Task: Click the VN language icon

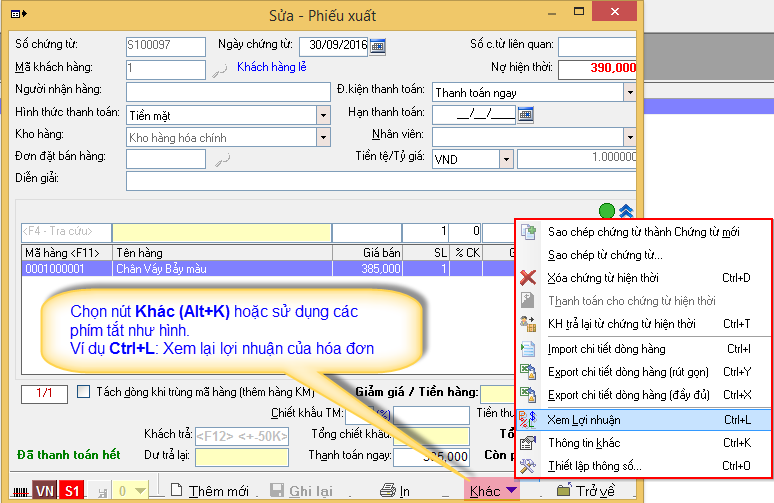Action: coord(45,491)
